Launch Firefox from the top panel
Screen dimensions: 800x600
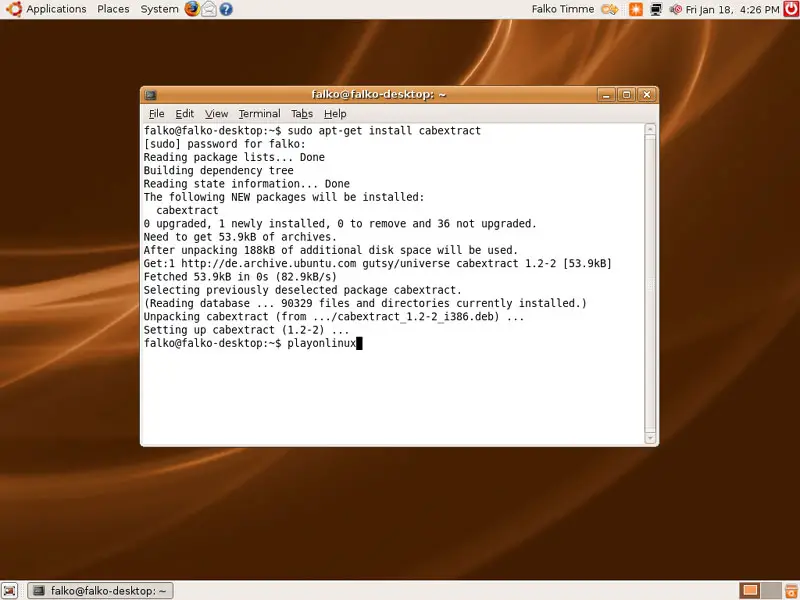(x=192, y=9)
